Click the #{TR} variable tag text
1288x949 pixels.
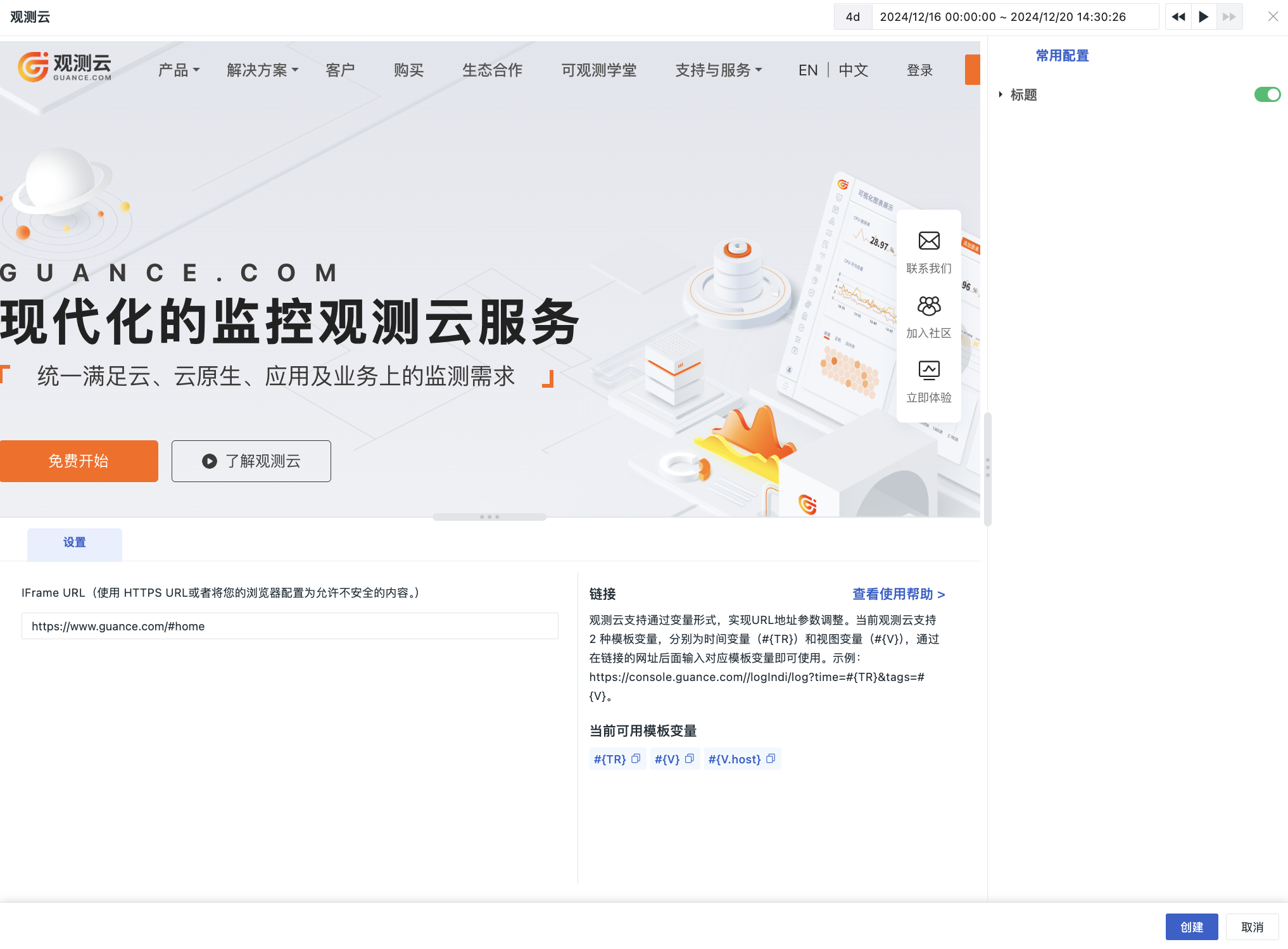coord(610,759)
